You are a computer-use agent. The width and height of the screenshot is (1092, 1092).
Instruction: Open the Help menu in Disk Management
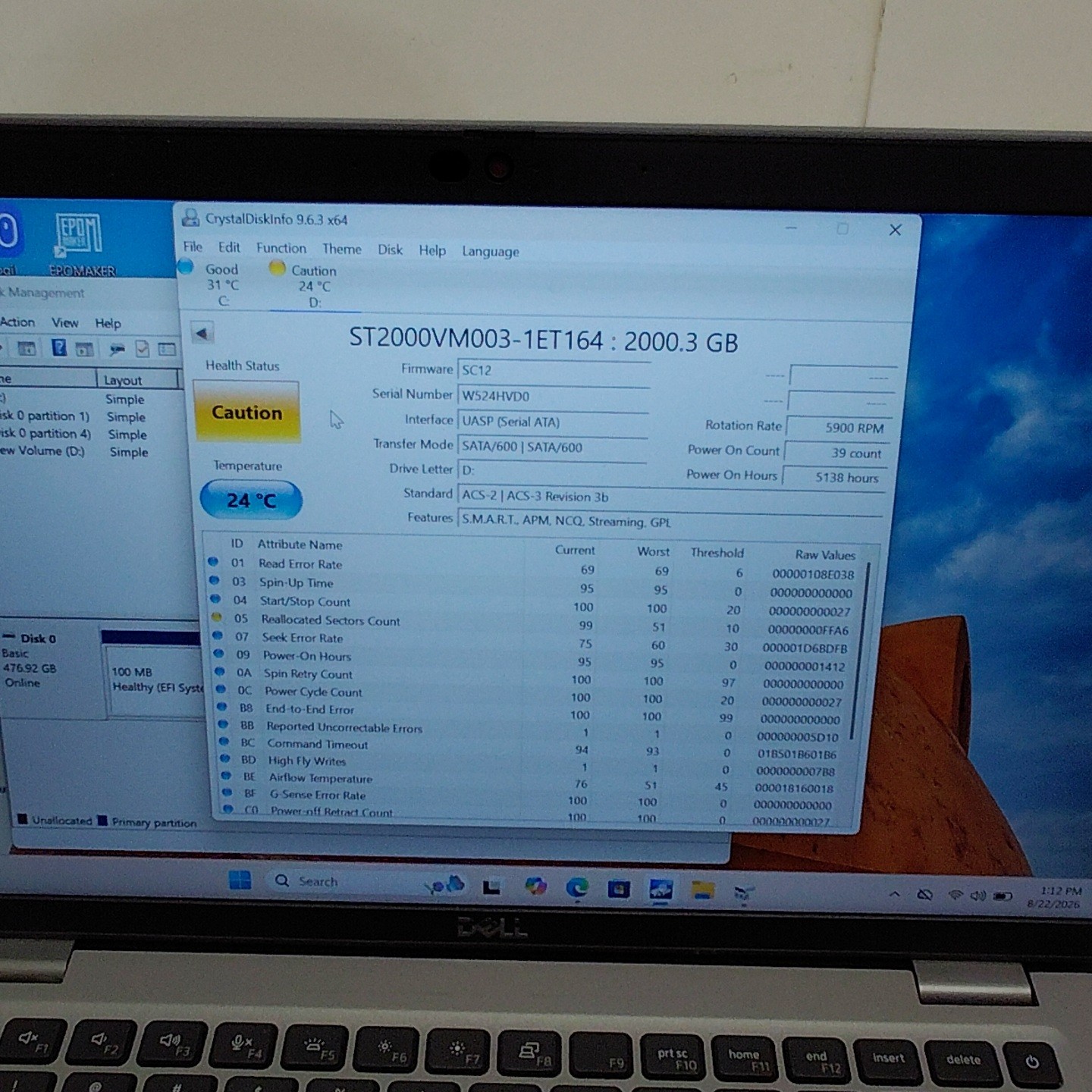coord(108,323)
